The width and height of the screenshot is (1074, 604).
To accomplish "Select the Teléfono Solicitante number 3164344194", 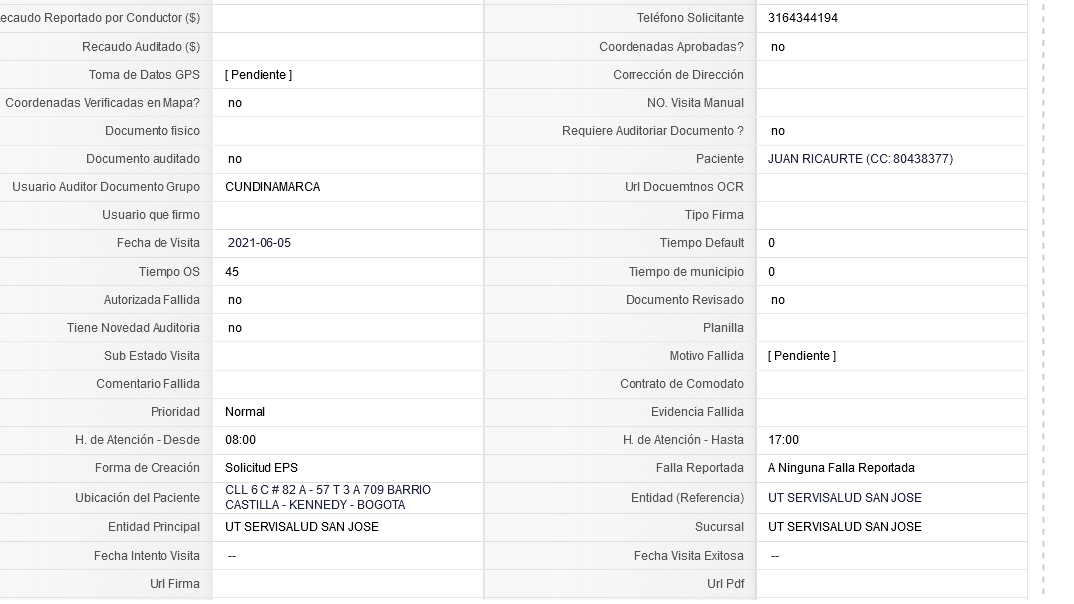I will (x=802, y=18).
